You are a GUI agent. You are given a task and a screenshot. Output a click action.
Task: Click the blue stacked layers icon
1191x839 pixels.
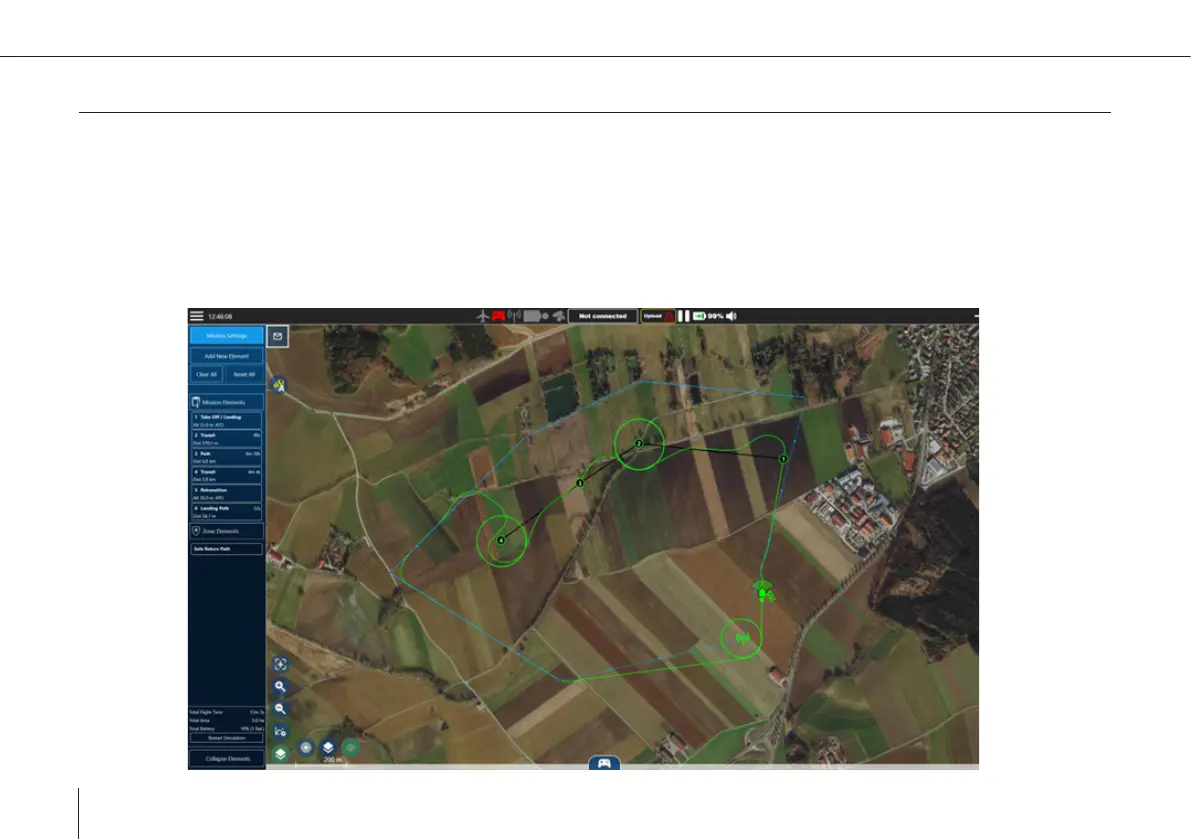coord(328,748)
